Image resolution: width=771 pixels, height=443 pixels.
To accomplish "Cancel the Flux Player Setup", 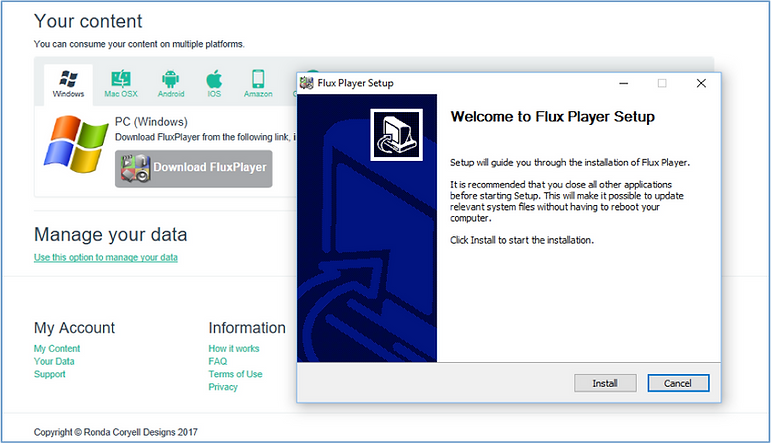I will click(678, 383).
